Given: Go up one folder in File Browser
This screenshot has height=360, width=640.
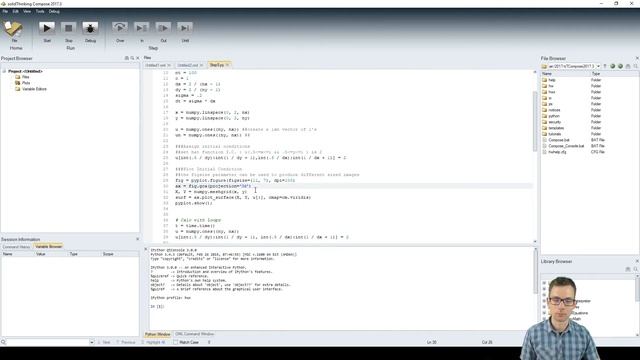Looking at the screenshot, I should (x=605, y=66).
